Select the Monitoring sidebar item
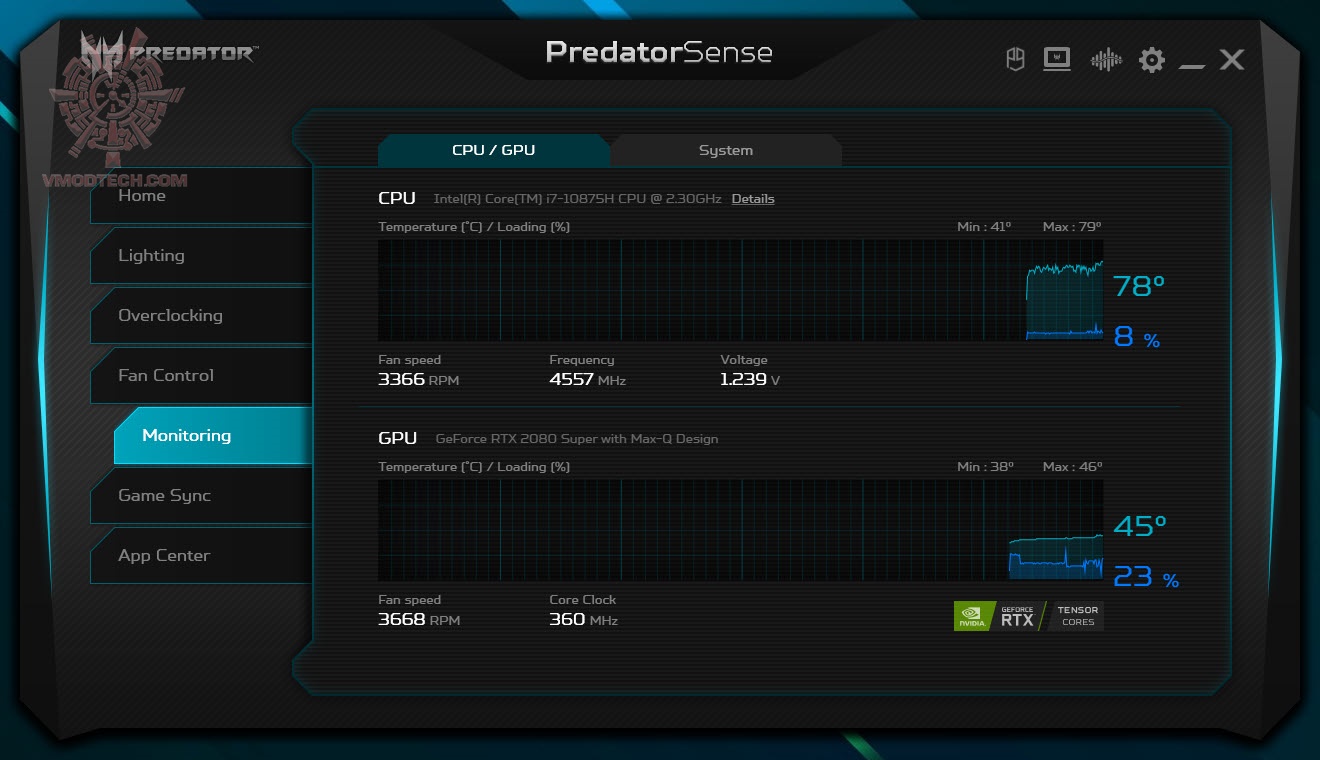The width and height of the screenshot is (1320, 760). tap(213, 435)
